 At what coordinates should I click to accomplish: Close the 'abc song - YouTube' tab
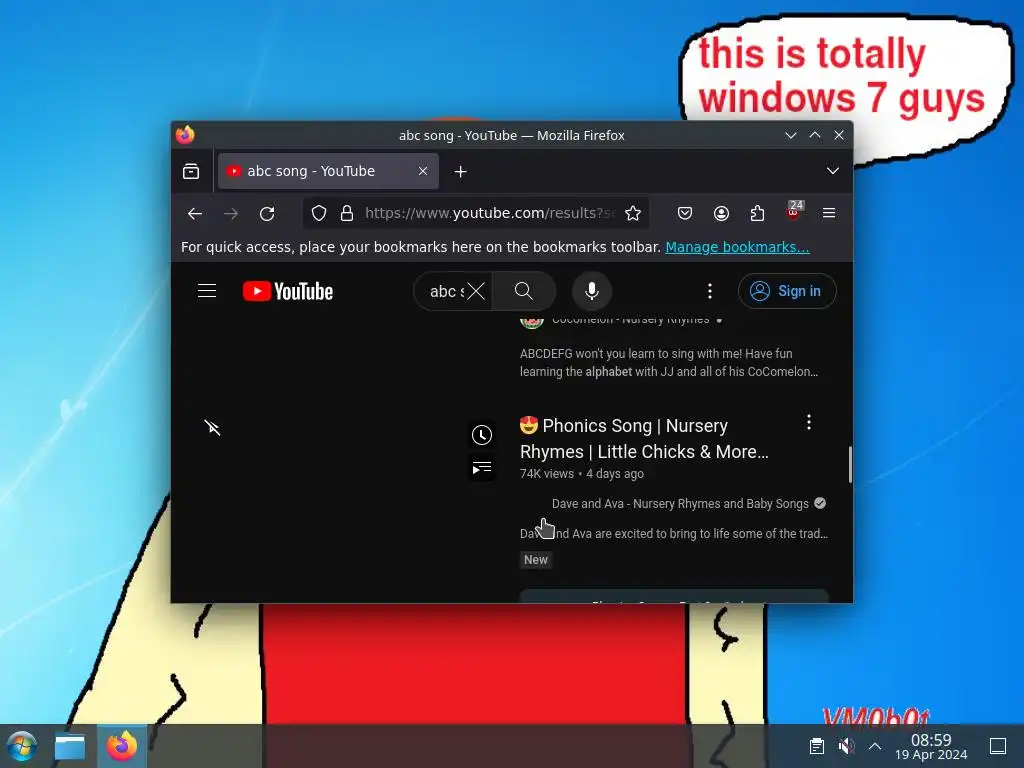click(x=423, y=171)
